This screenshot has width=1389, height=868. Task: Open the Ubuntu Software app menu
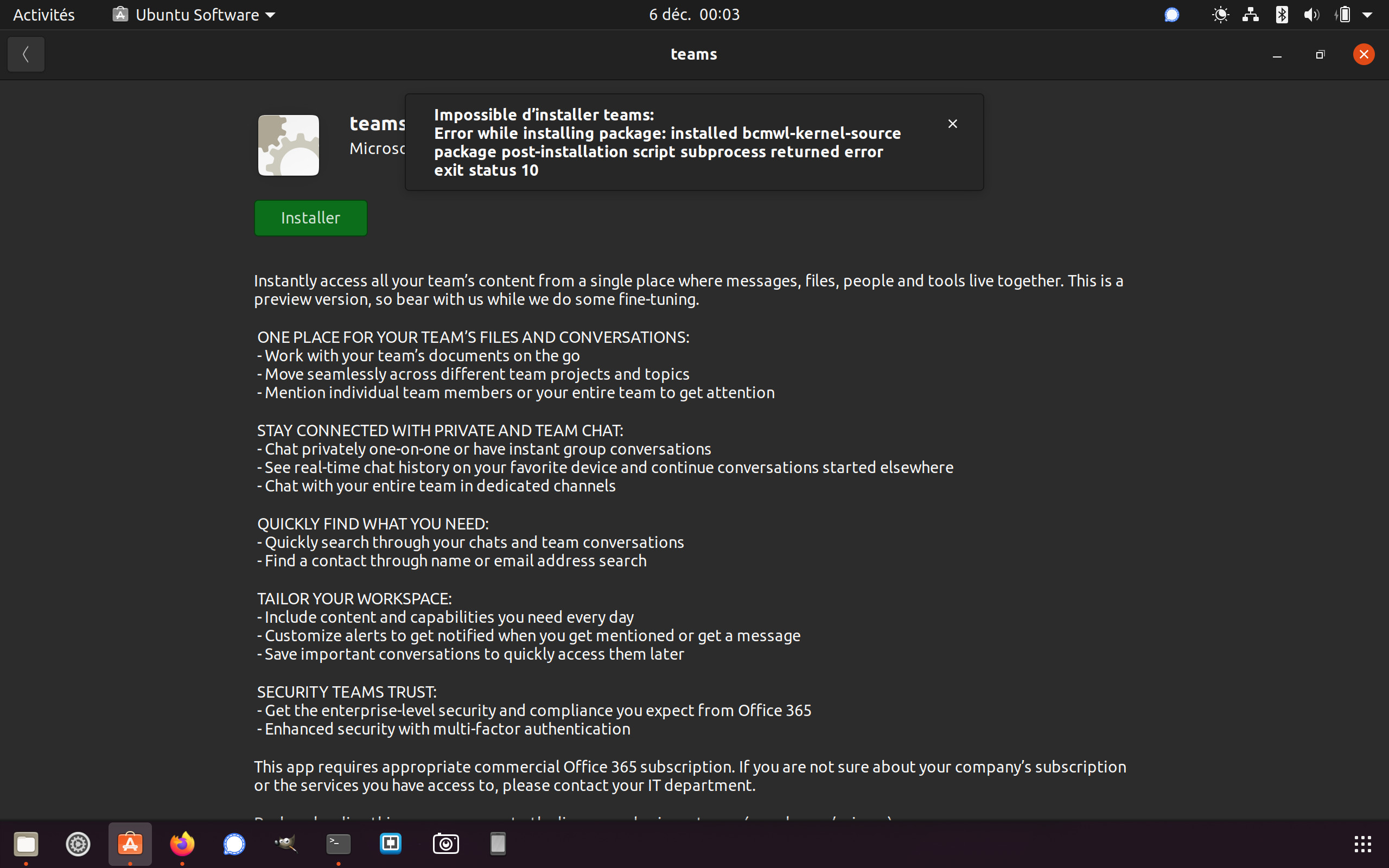[x=194, y=14]
